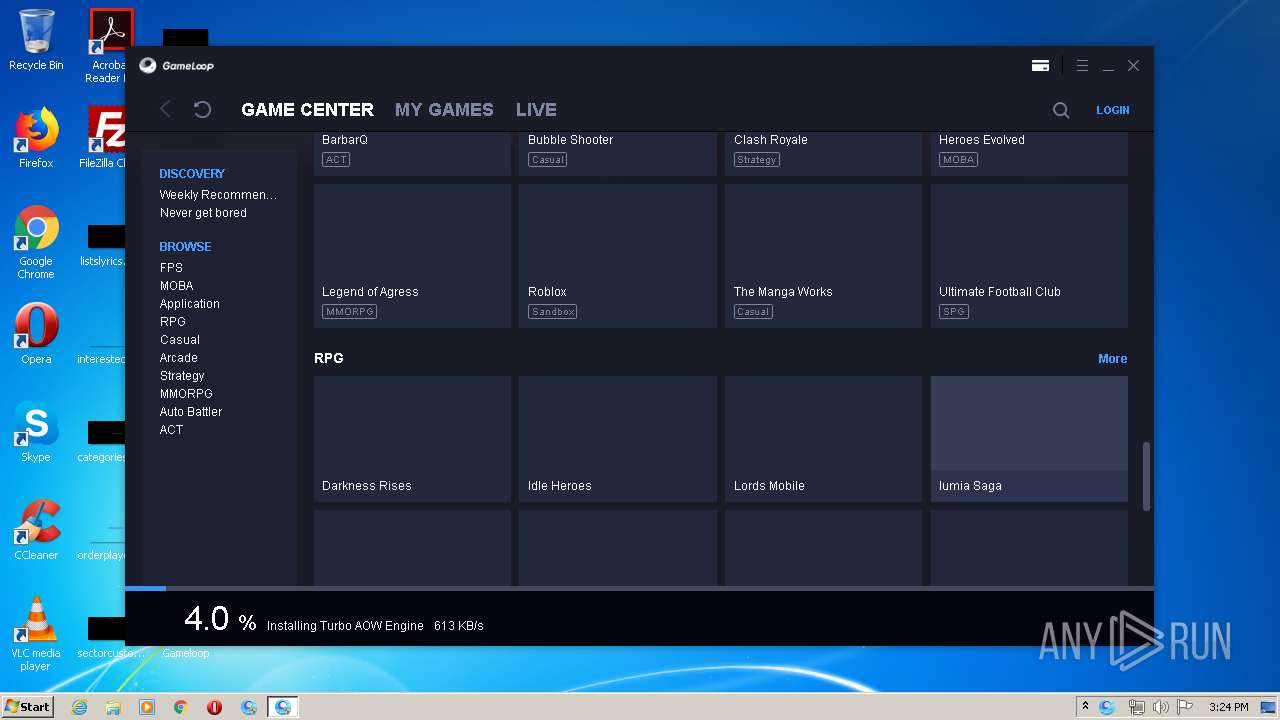Viewport: 1280px width, 720px height.
Task: Open the Clash Royale game card
Action: (x=823, y=153)
